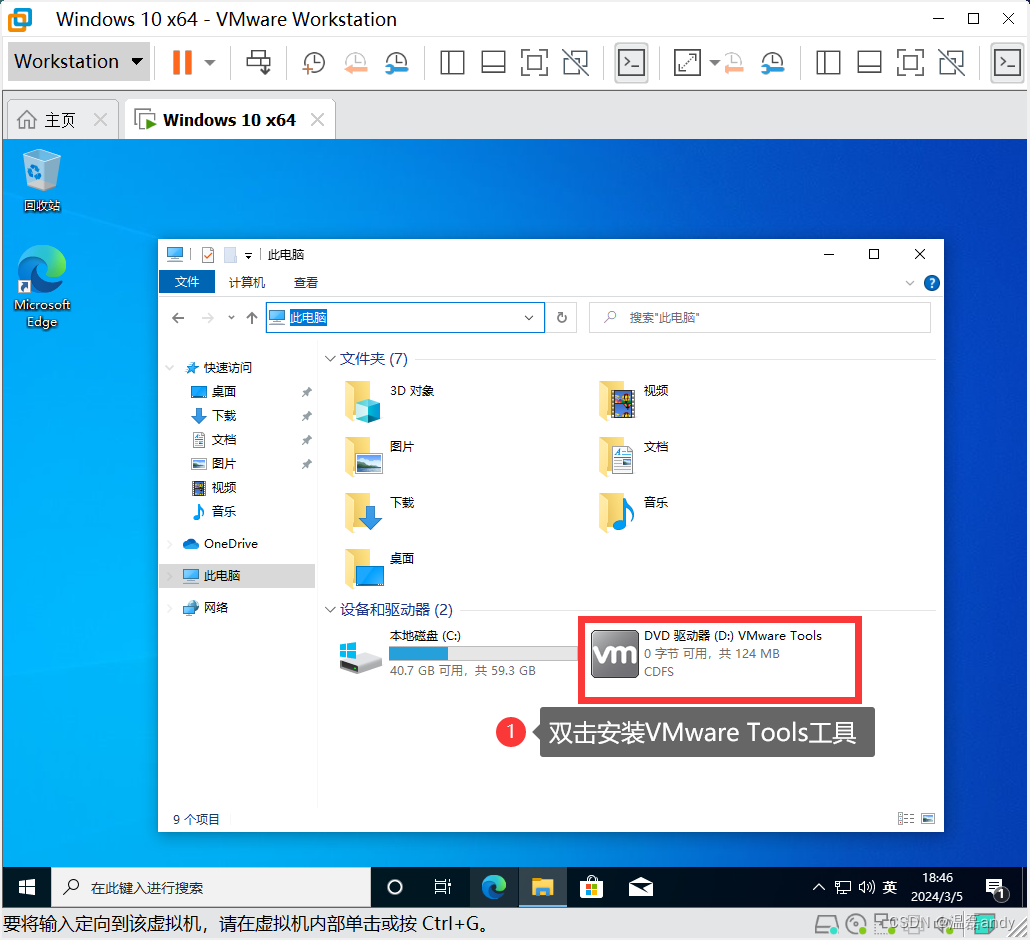1030x940 pixels.
Task: Pause the virtual machine
Action: tap(182, 62)
